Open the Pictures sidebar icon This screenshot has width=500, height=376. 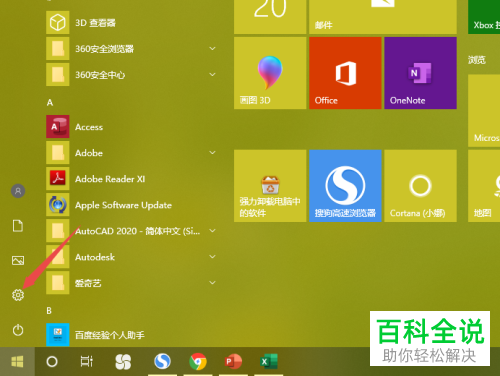coord(18,260)
